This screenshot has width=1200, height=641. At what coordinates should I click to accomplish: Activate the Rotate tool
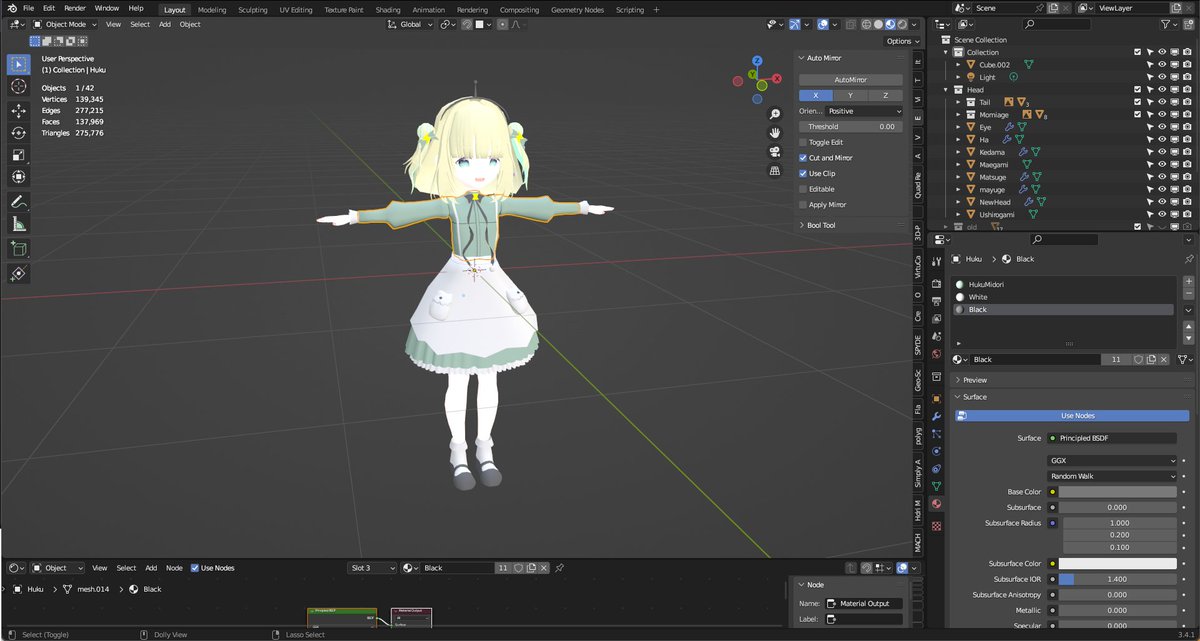pyautogui.click(x=18, y=133)
